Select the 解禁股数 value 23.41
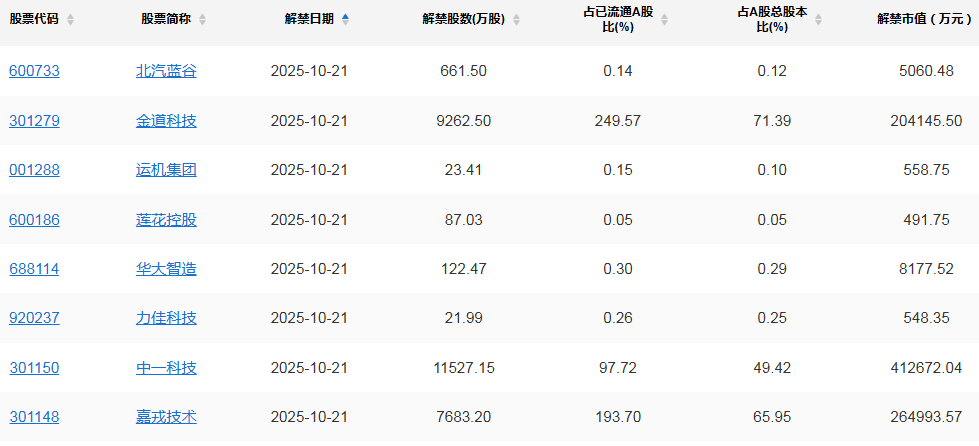Image resolution: width=979 pixels, height=446 pixels. [463, 170]
